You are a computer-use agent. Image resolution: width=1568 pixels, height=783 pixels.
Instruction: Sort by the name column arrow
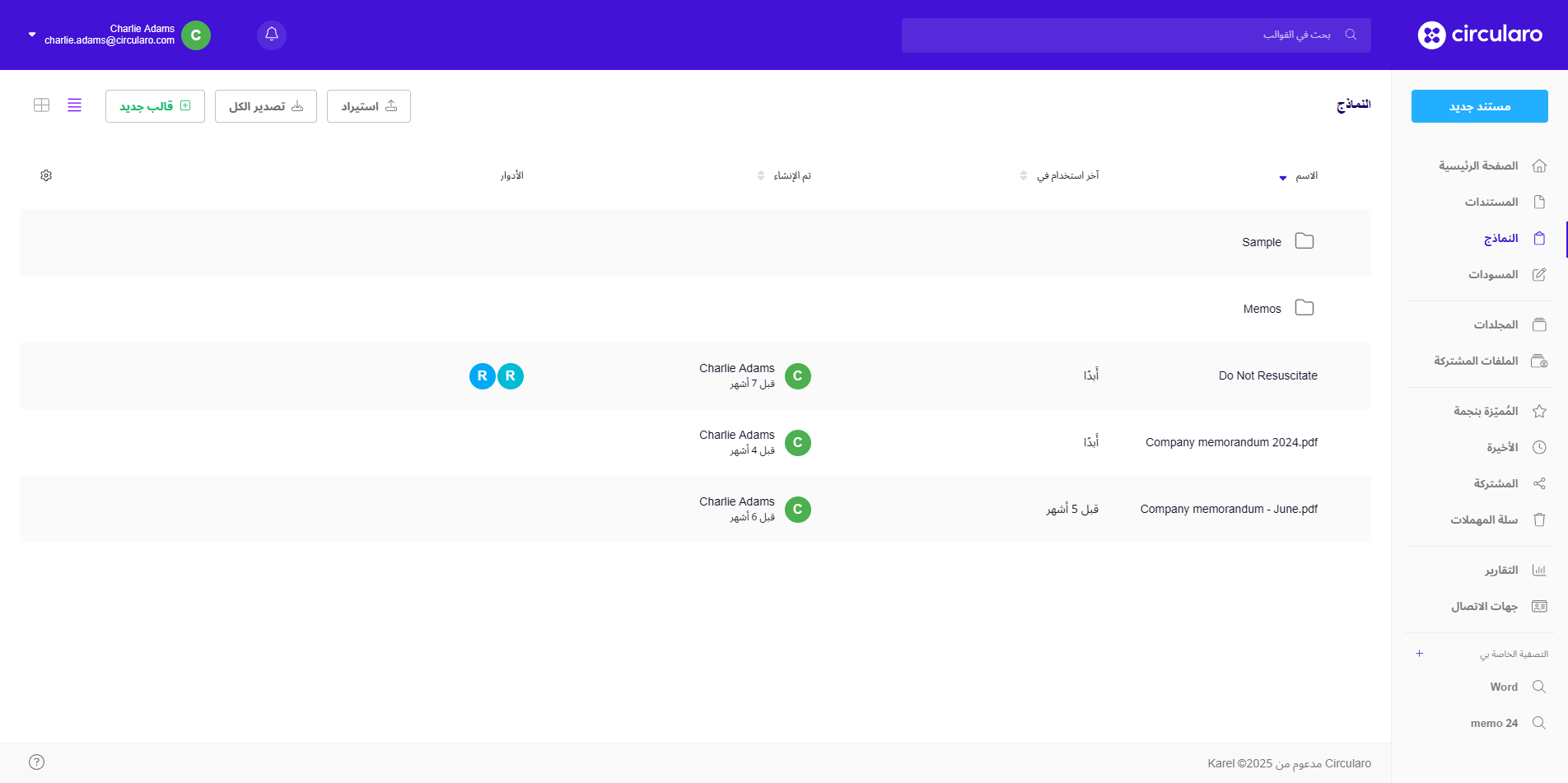1283,177
